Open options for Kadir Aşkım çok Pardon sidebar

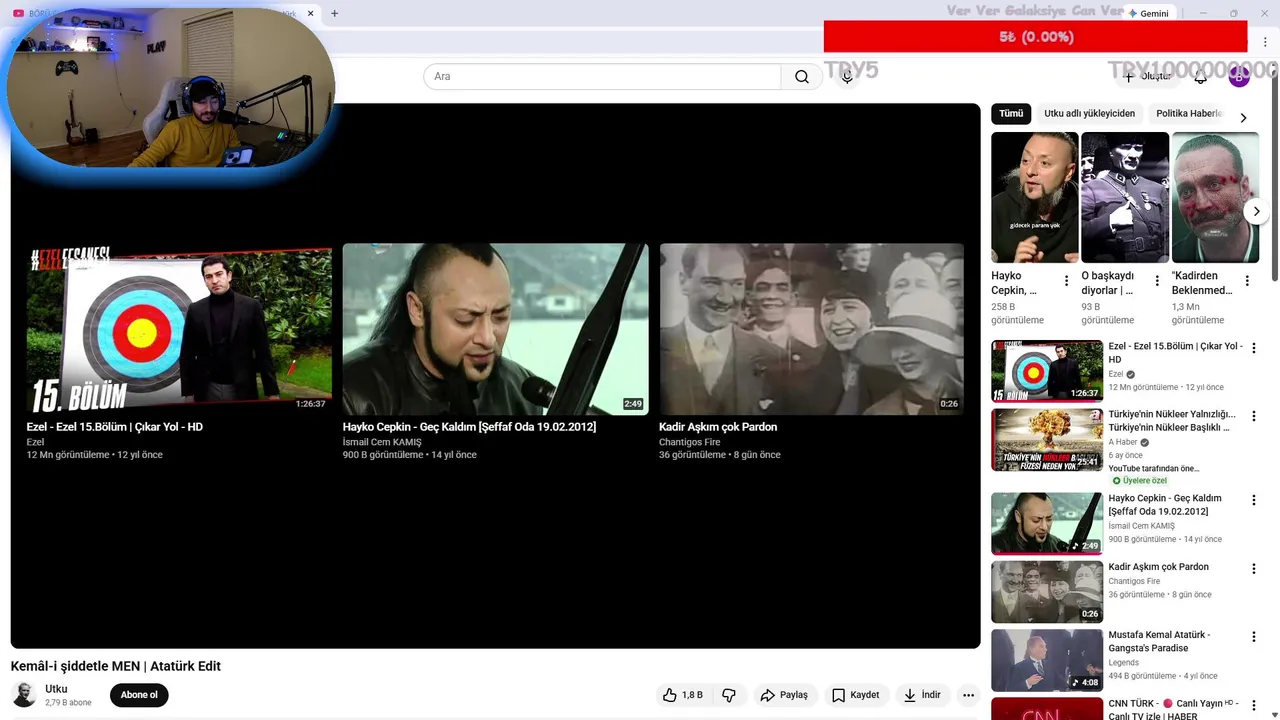[1254, 568]
